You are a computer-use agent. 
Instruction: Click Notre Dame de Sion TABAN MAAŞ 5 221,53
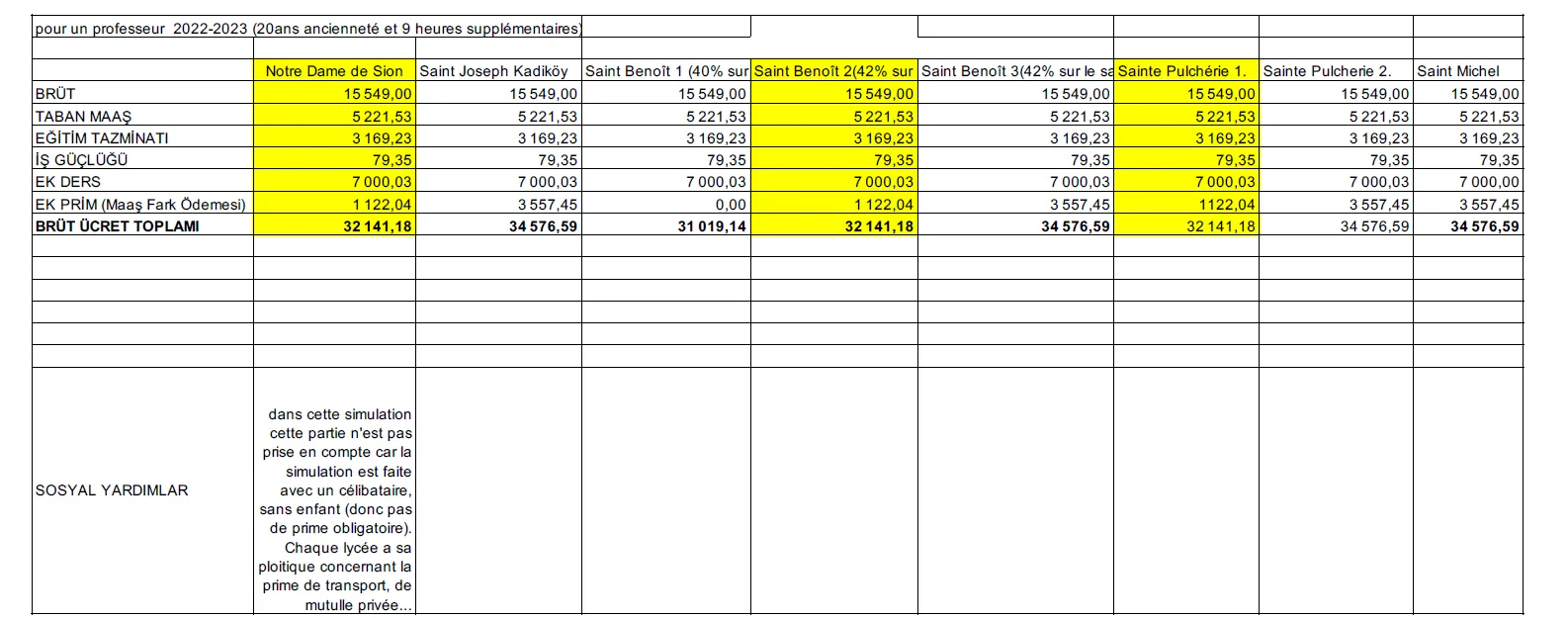tap(335, 116)
